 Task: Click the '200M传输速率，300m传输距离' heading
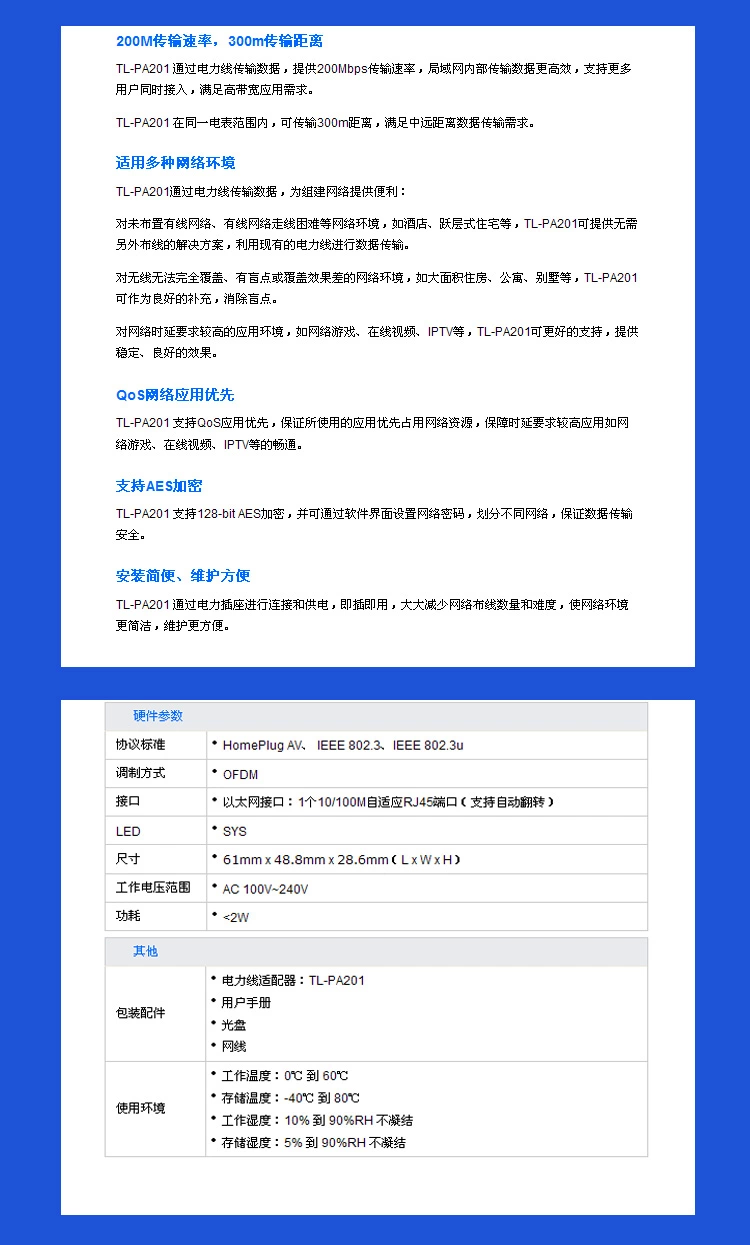pyautogui.click(x=219, y=42)
